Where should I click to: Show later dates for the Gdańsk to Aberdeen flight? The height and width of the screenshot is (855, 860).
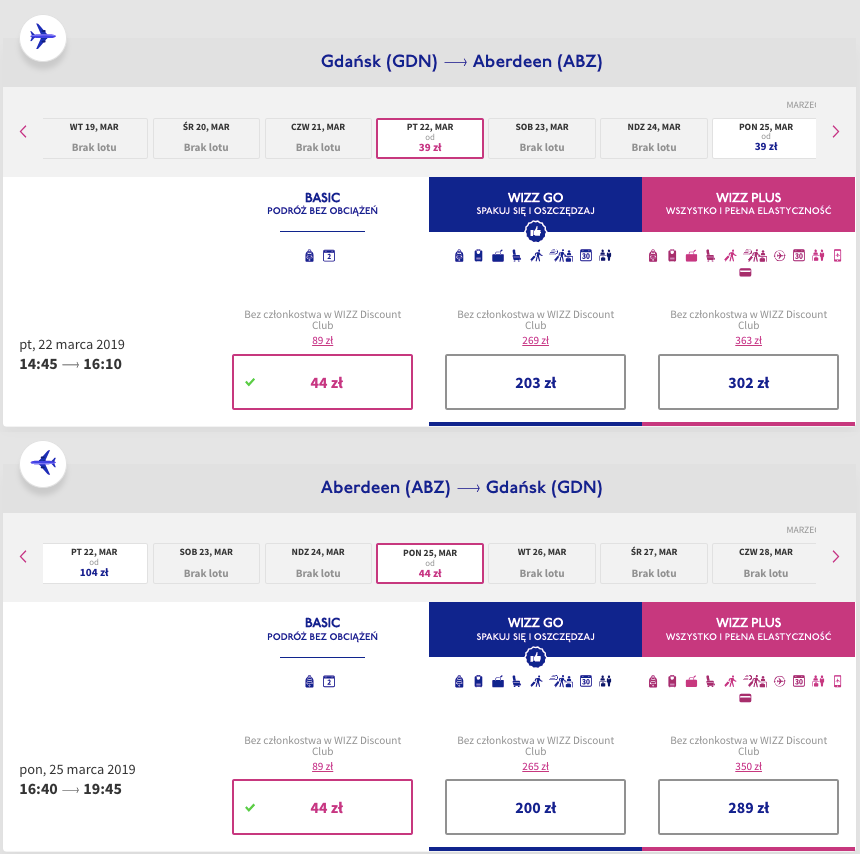pyautogui.click(x=836, y=132)
